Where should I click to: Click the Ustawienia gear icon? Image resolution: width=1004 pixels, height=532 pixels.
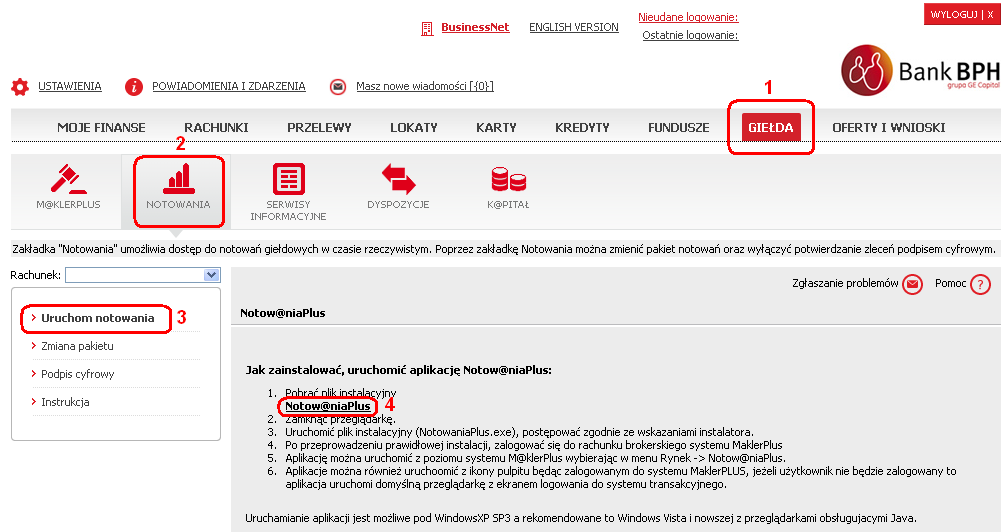20,87
